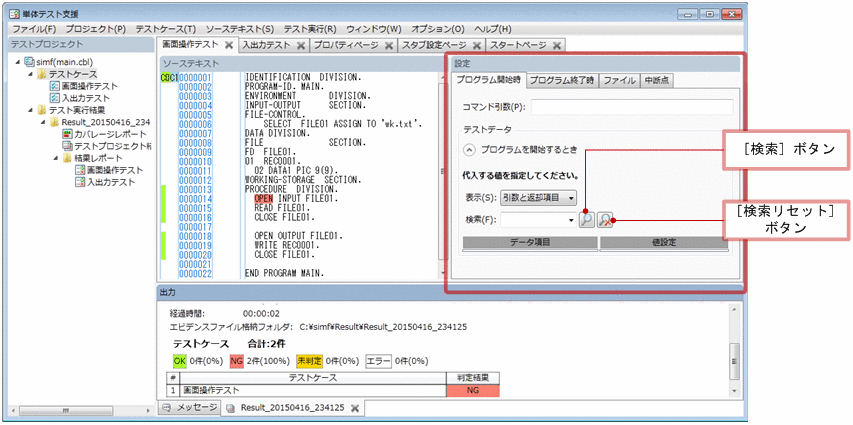Open the テスト実行(R) menu
Image resolution: width=853 pixels, height=425 pixels.
pos(310,29)
